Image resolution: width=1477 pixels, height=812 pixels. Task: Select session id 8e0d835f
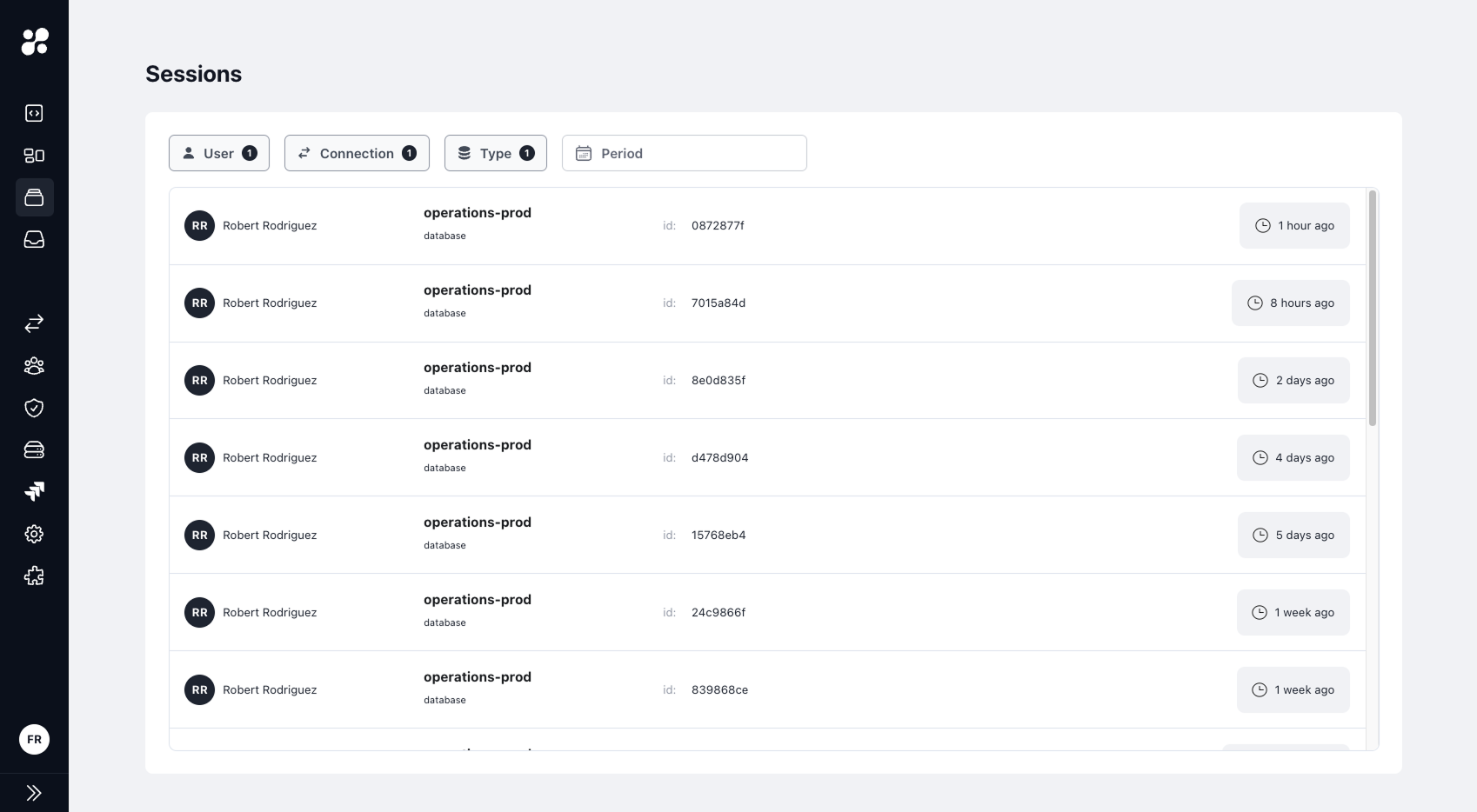coord(718,381)
